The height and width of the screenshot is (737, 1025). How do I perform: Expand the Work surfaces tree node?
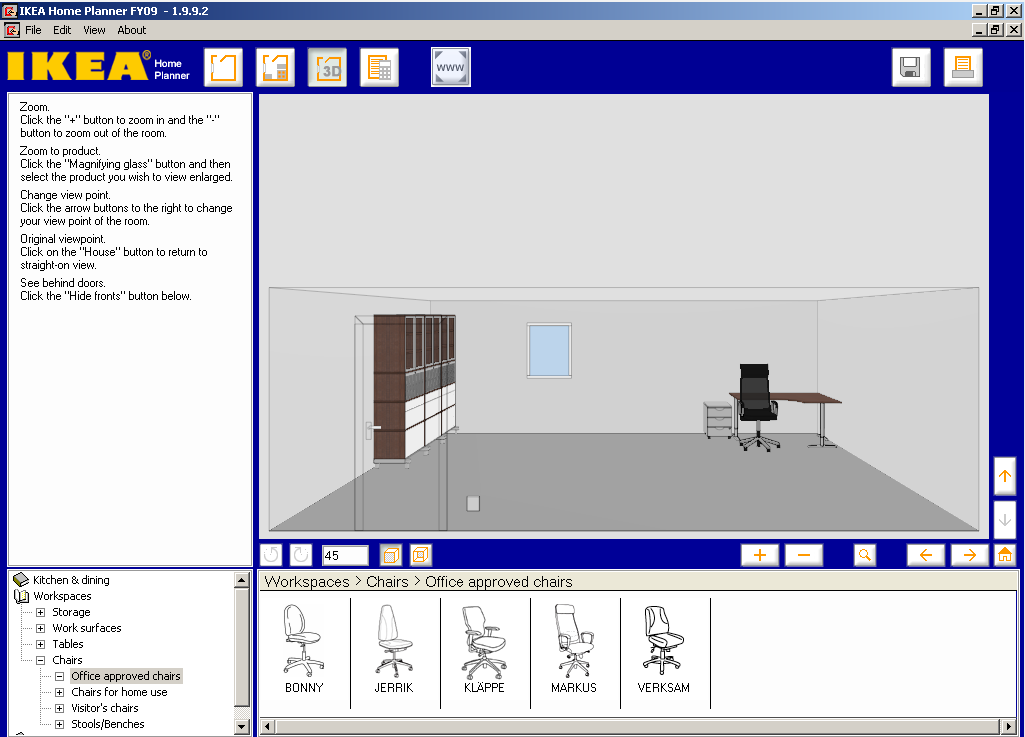tap(41, 628)
